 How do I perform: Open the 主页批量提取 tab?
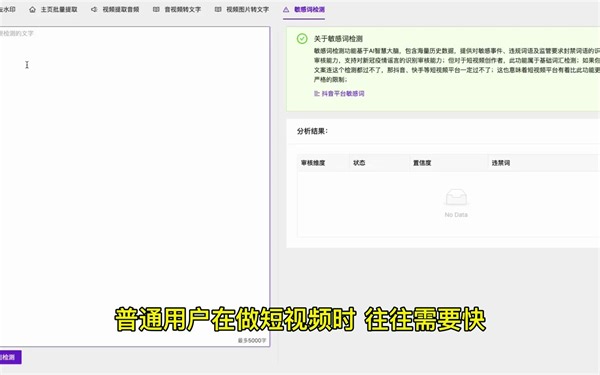[x=59, y=10]
